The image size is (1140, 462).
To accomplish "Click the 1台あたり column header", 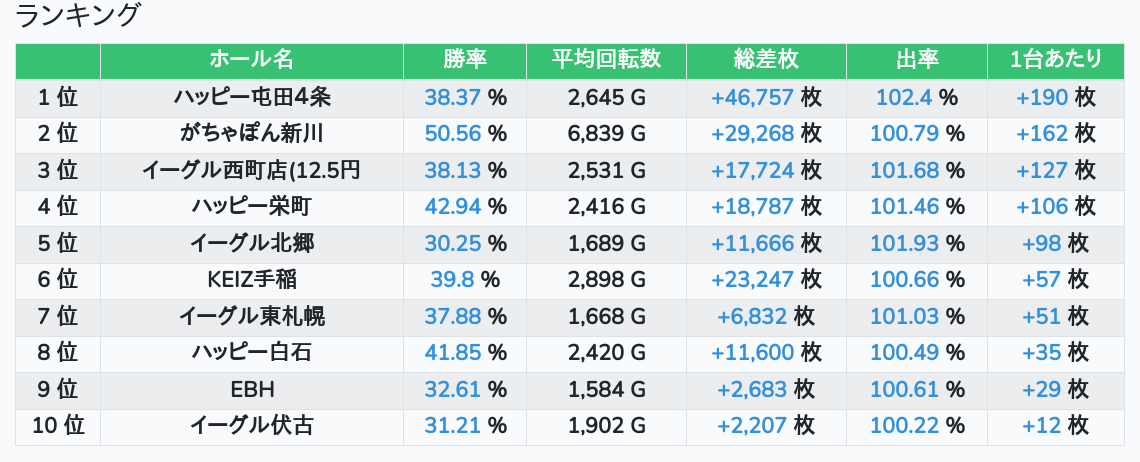I will click(1056, 60).
